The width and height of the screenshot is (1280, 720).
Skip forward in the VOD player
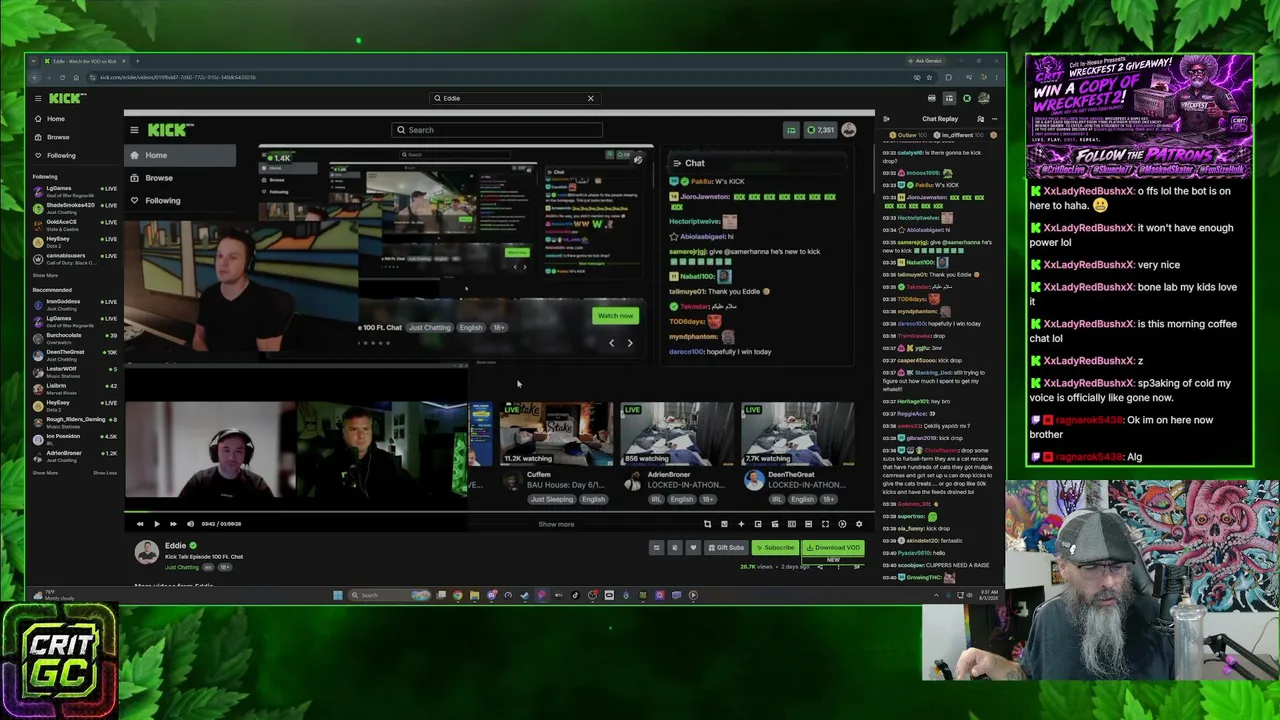coord(173,524)
